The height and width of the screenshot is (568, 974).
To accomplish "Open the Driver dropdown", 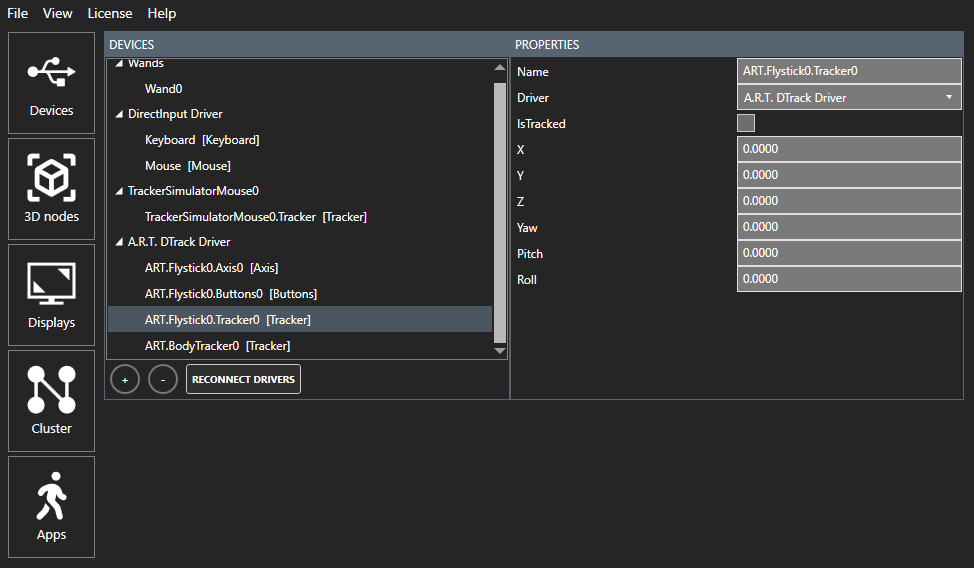I will coord(849,98).
